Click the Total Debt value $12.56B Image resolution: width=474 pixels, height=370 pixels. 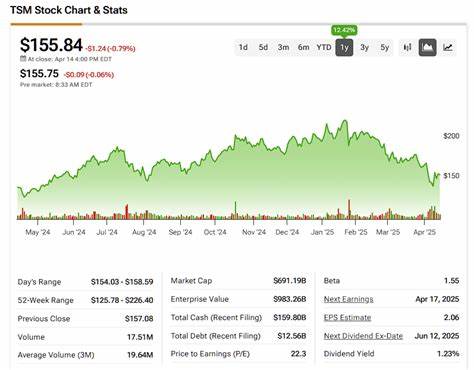coord(292,336)
